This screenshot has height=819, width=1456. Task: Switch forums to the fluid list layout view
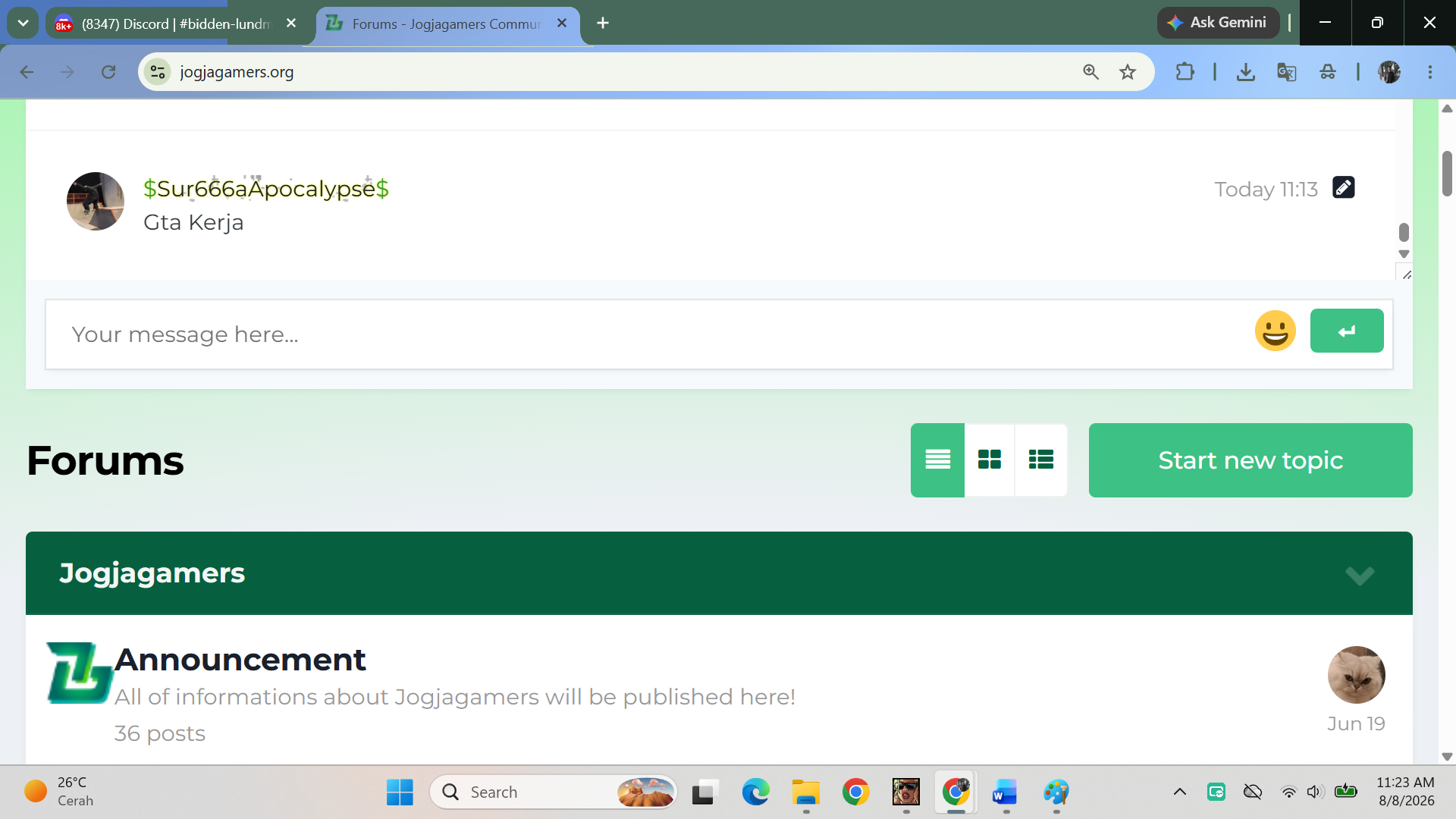[x=1040, y=460]
